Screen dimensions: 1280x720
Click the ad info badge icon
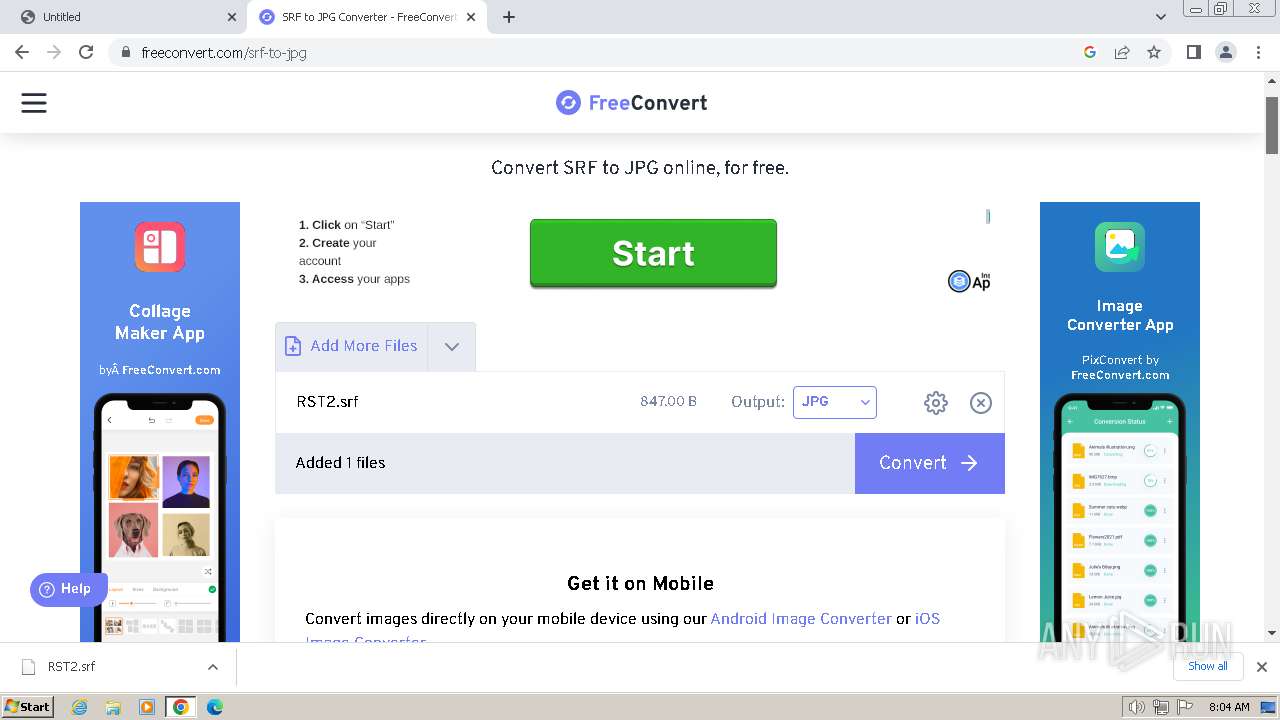[987, 216]
